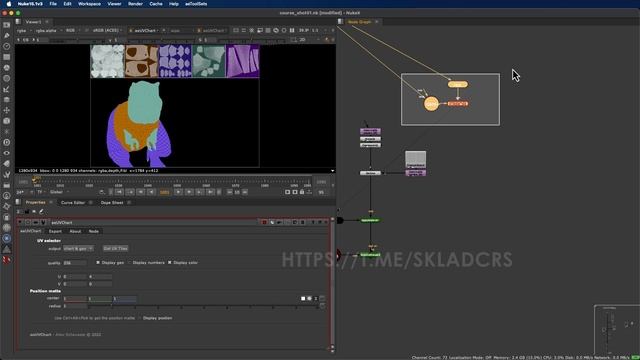
Task: Enable the Display numbers checkbox
Action: (129, 262)
